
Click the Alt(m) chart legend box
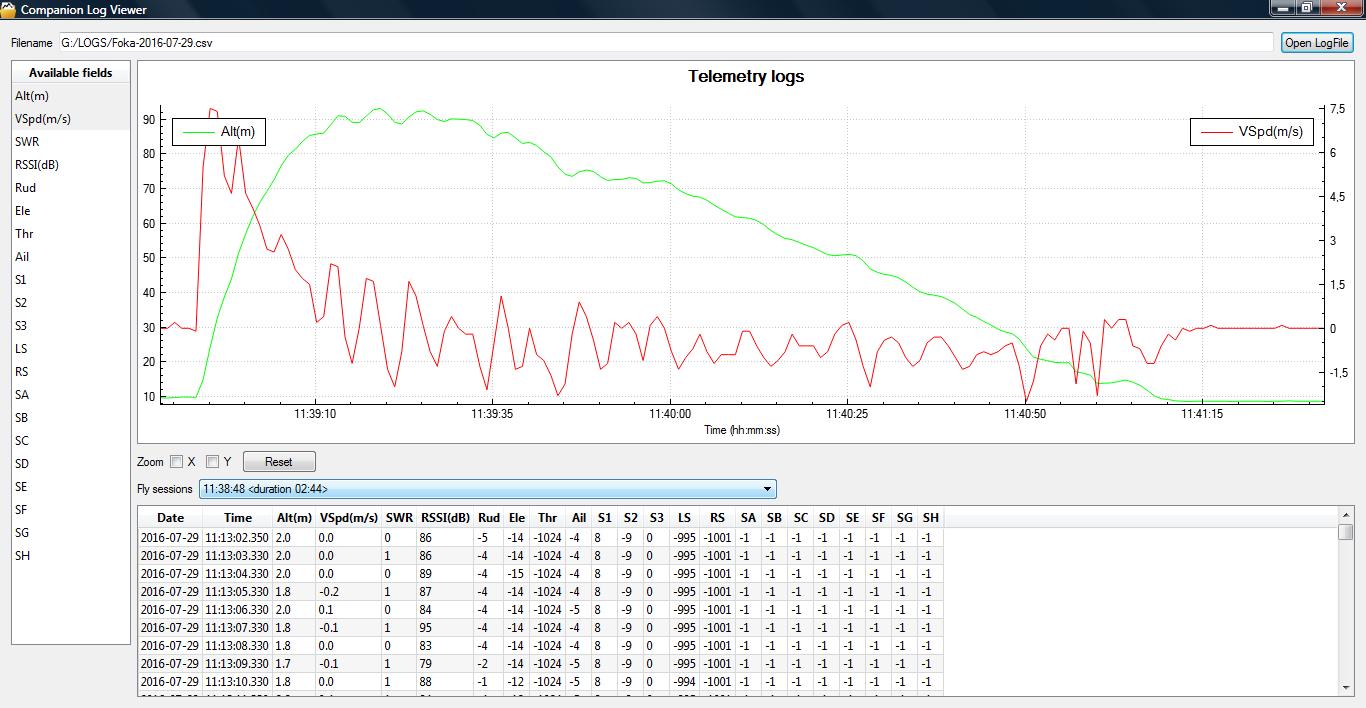(219, 131)
